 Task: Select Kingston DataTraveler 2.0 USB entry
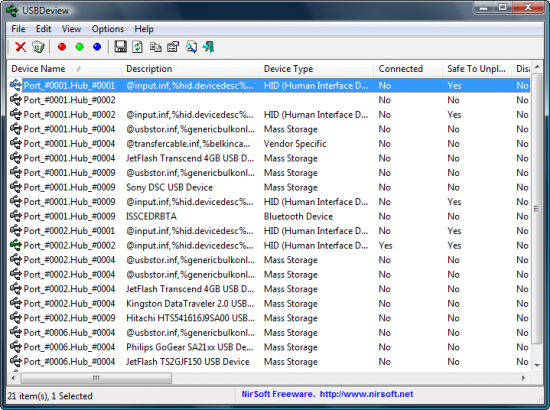pos(190,303)
